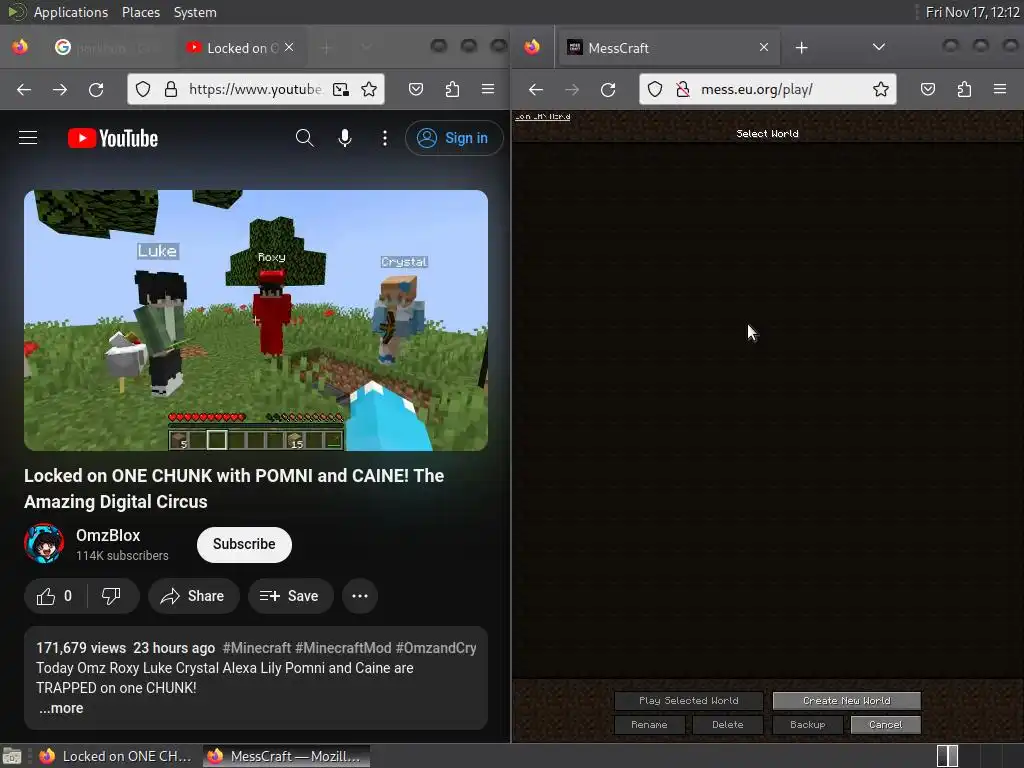Screen dimensions: 1024x768
Task: Open the System menu
Action: click(195, 12)
